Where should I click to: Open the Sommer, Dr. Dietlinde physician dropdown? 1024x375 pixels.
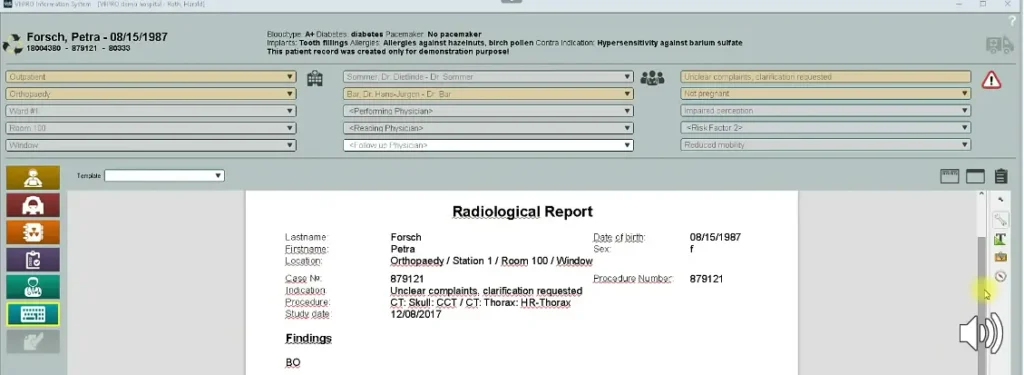(x=488, y=76)
